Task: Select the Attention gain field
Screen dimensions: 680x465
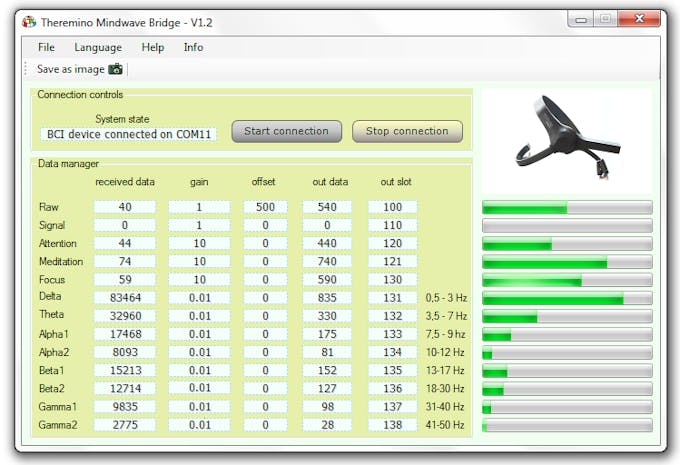Action: [199, 243]
